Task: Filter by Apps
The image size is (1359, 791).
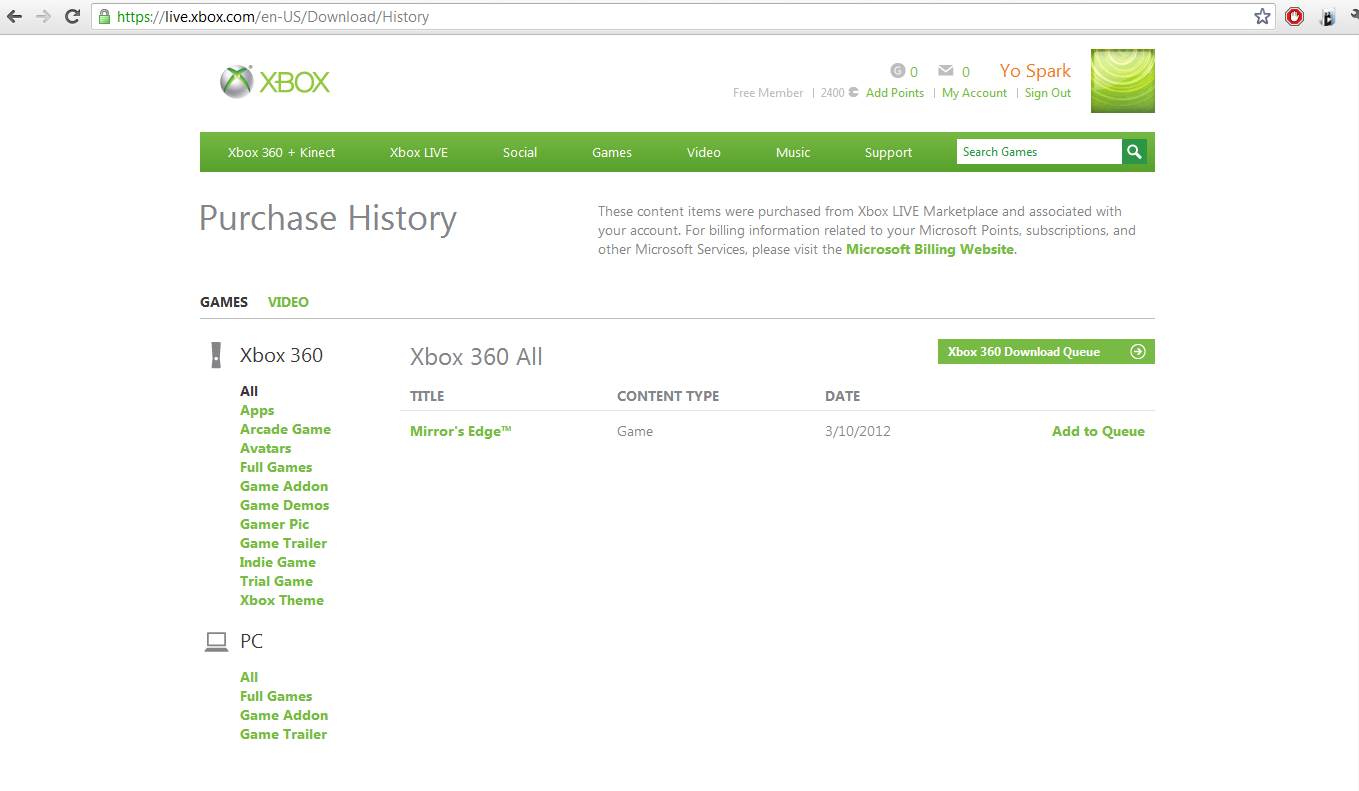Action: (257, 410)
